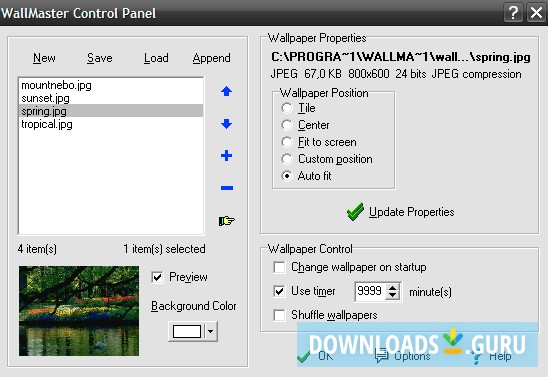Open context help question mark button
The height and width of the screenshot is (377, 548).
point(513,13)
